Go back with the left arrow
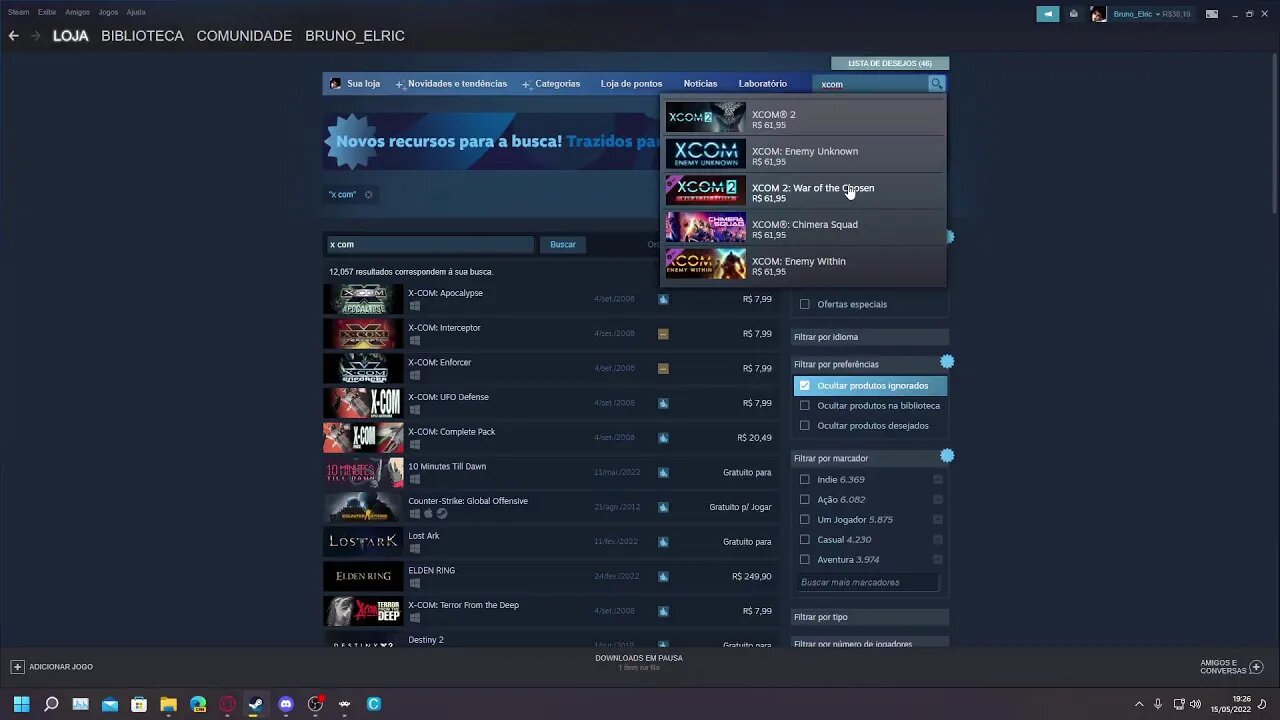 point(13,36)
